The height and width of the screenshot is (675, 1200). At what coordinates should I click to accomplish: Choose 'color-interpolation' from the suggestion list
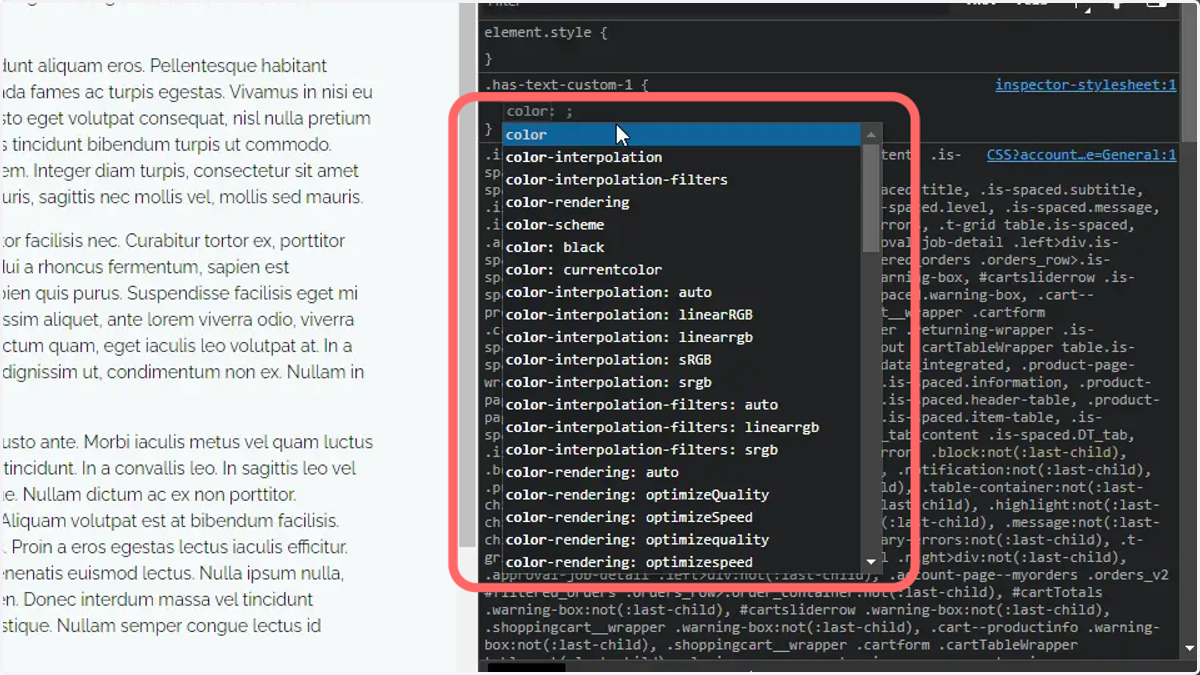click(x=681, y=157)
